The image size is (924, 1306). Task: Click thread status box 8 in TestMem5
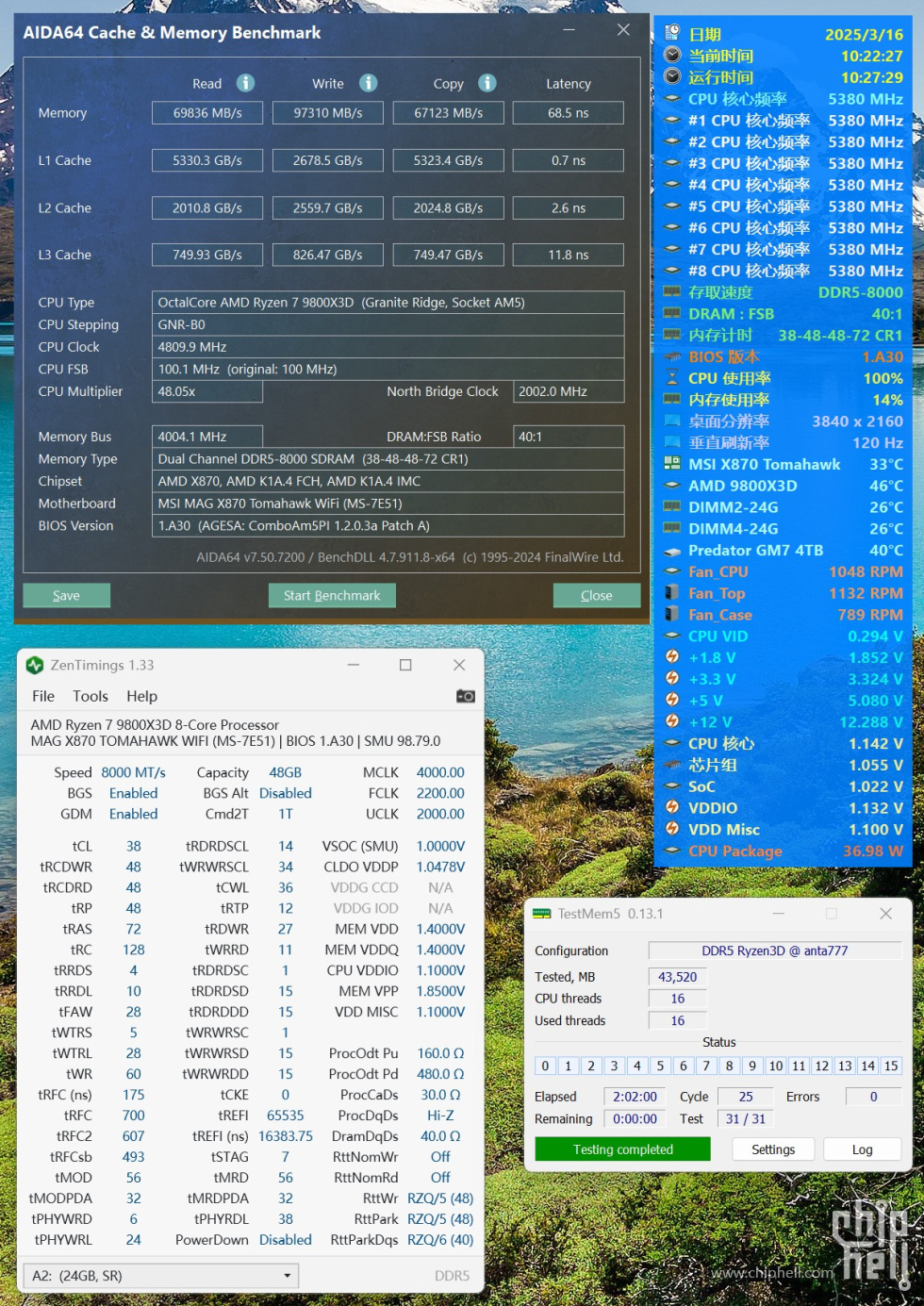[x=729, y=1066]
